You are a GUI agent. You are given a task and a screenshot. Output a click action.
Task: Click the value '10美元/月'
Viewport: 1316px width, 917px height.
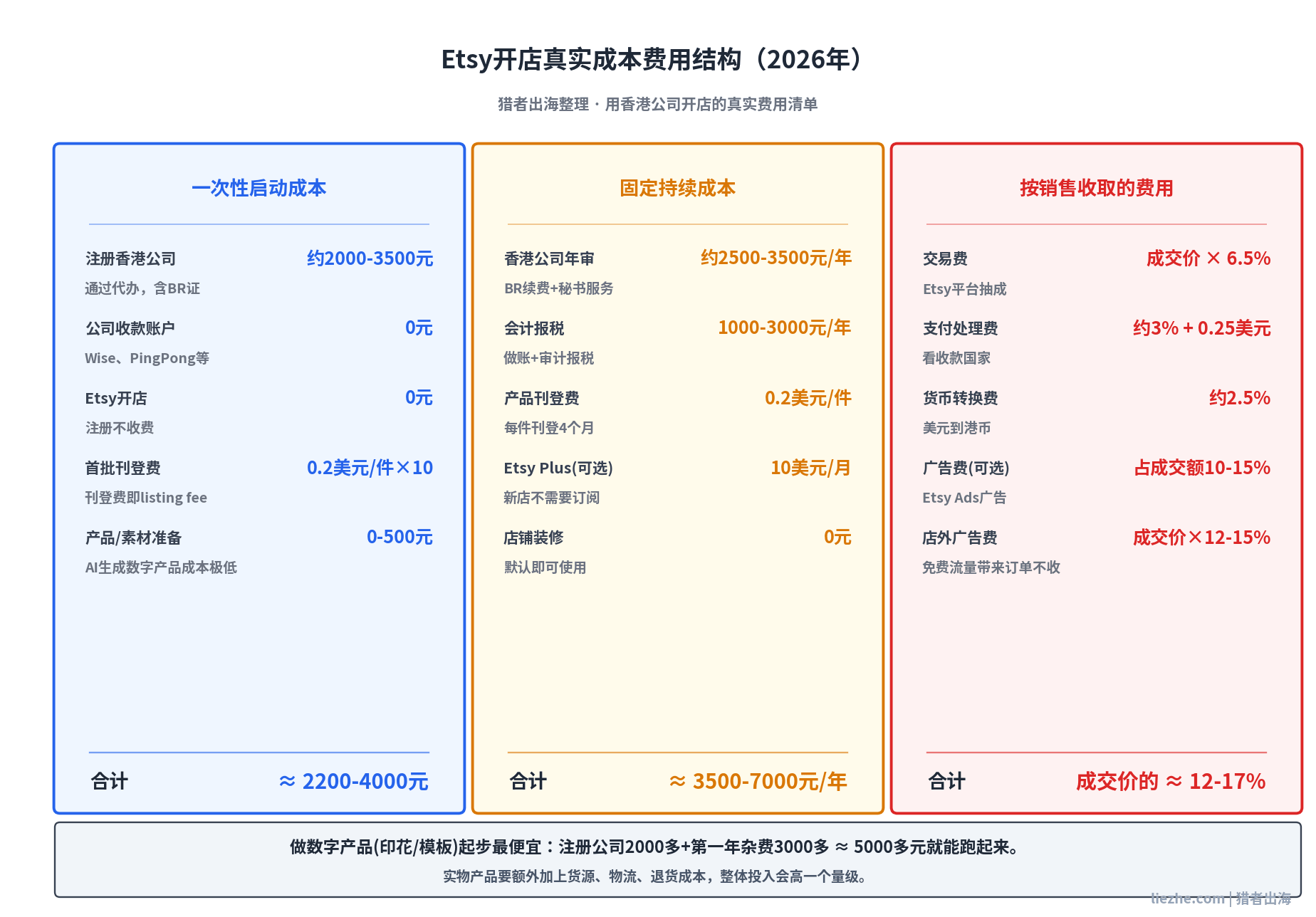coord(811,468)
